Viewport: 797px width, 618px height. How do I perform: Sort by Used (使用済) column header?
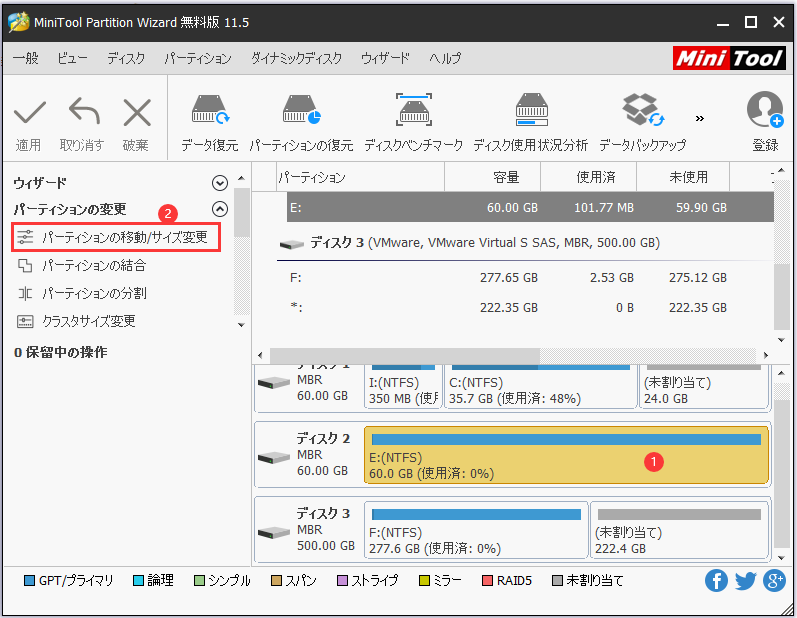point(589,177)
